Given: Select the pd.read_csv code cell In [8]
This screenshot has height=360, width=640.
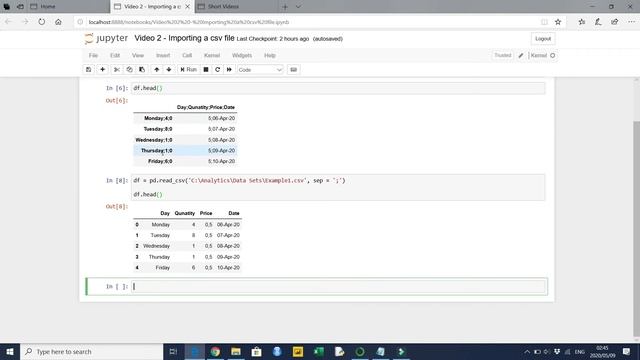Looking at the screenshot, I should (x=338, y=187).
